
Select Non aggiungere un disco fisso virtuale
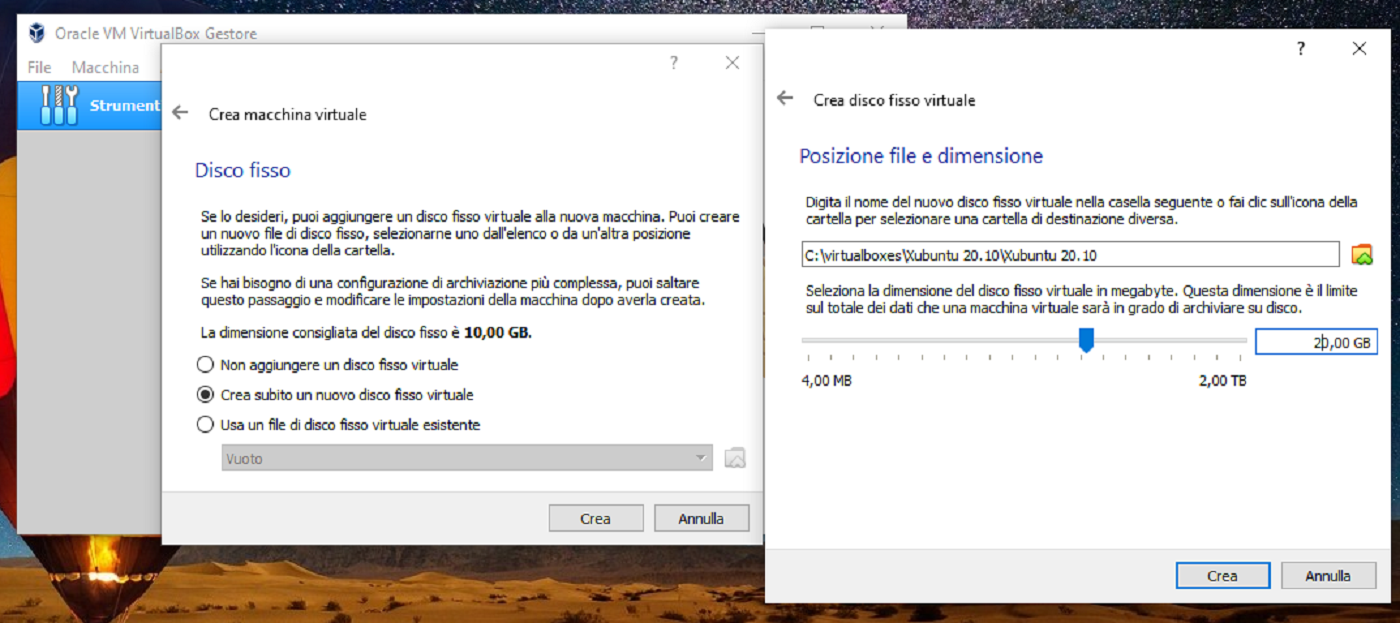(204, 365)
